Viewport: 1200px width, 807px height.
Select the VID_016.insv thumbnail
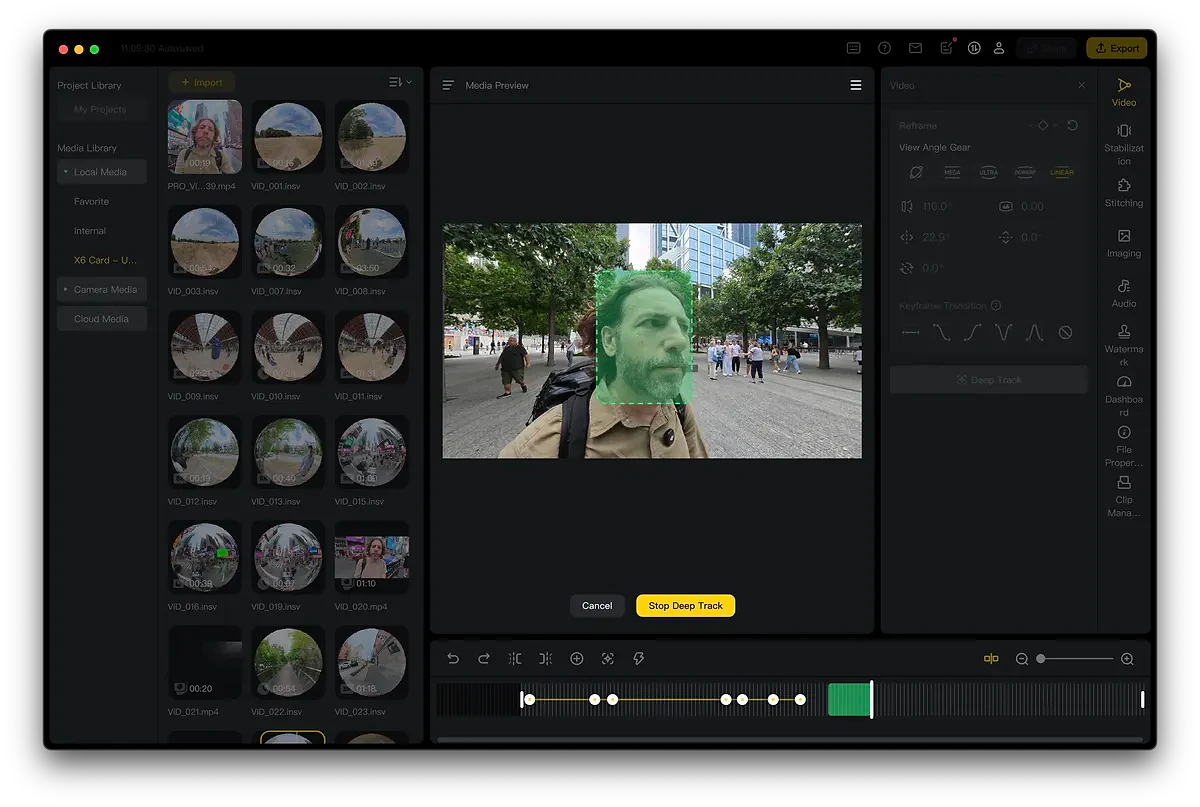click(x=205, y=555)
